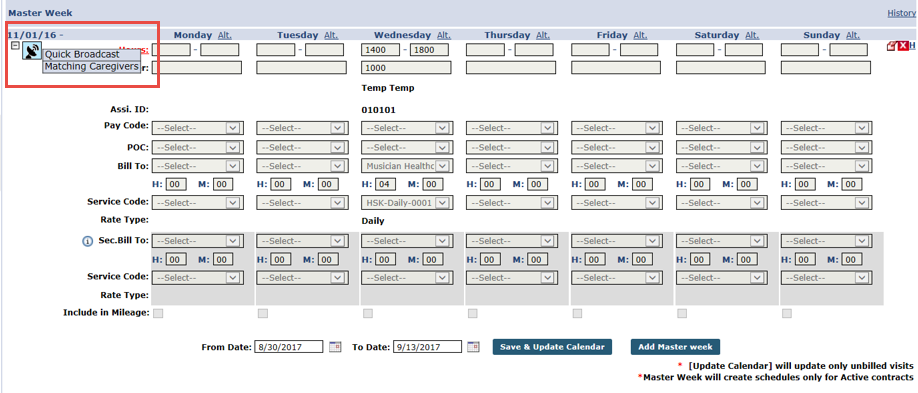Click the Sec.Bill To info icon
Screen dimensions: 918x393
pyautogui.click(x=87, y=241)
